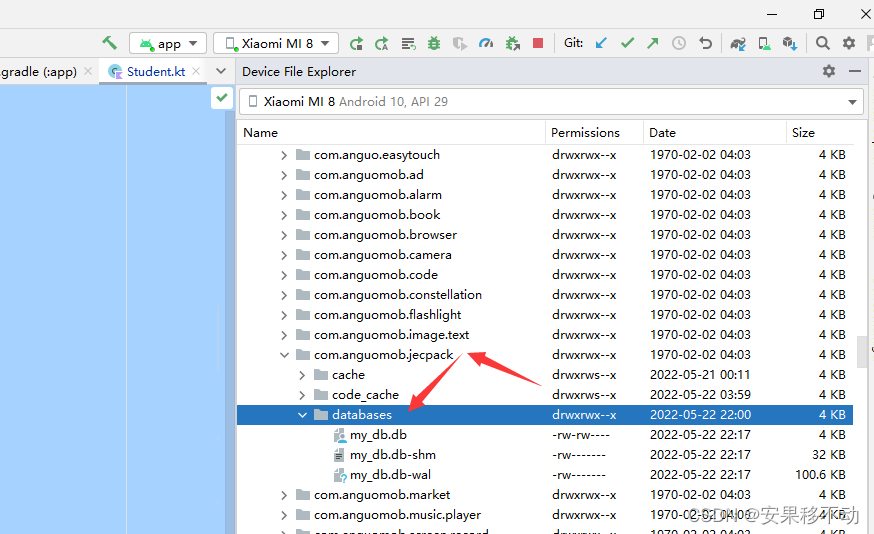Click the 100.6 KB size value
This screenshot has width=874, height=534.
pos(820,475)
